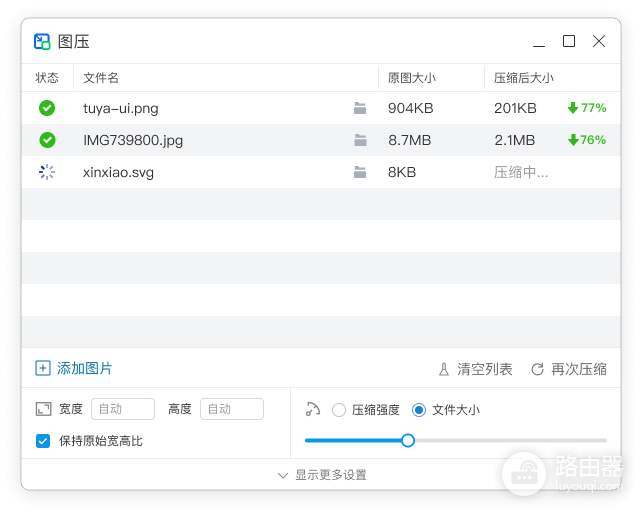Click the 高度 auto input field
This screenshot has height=514, width=642.
pos(232,409)
